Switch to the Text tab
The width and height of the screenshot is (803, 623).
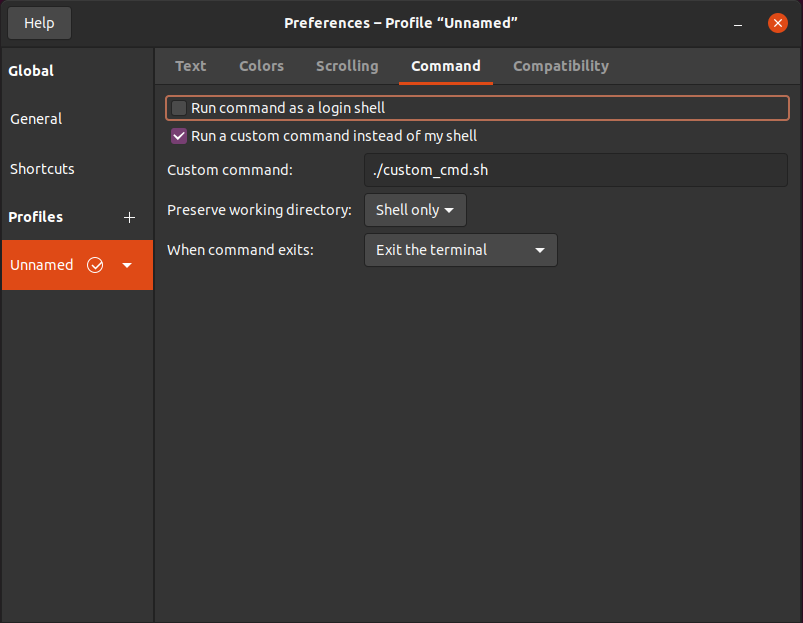point(191,66)
